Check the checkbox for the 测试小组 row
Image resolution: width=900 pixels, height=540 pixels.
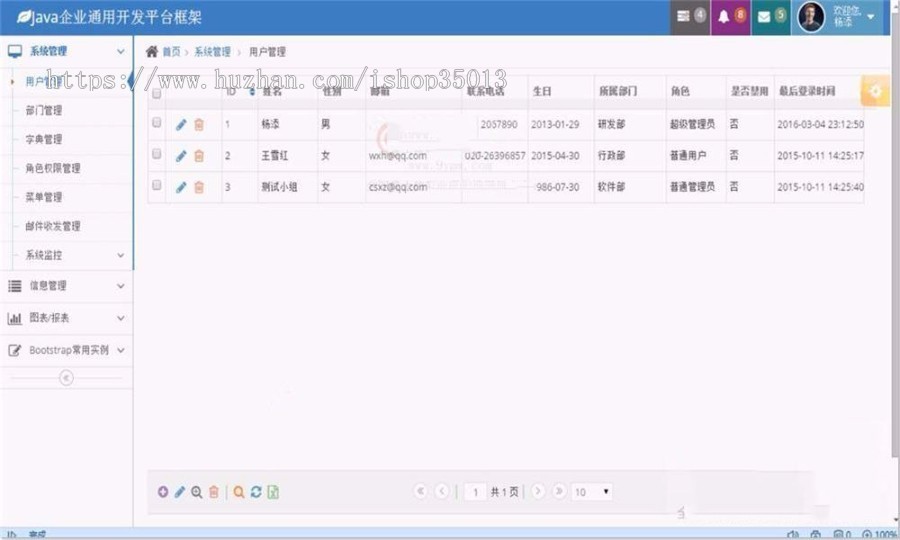click(x=156, y=185)
